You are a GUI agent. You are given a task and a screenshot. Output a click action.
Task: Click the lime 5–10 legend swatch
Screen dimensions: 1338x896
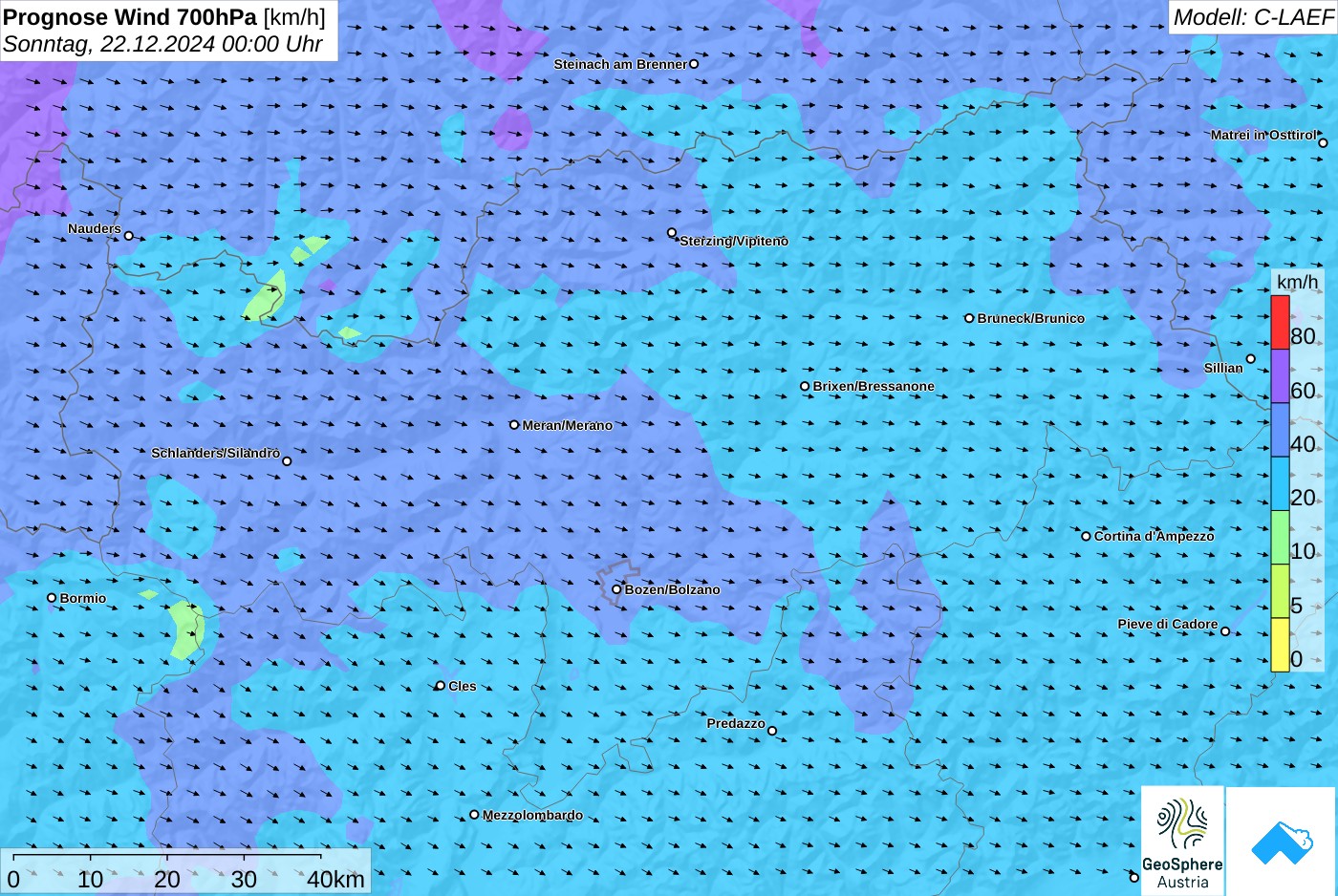tap(1280, 591)
